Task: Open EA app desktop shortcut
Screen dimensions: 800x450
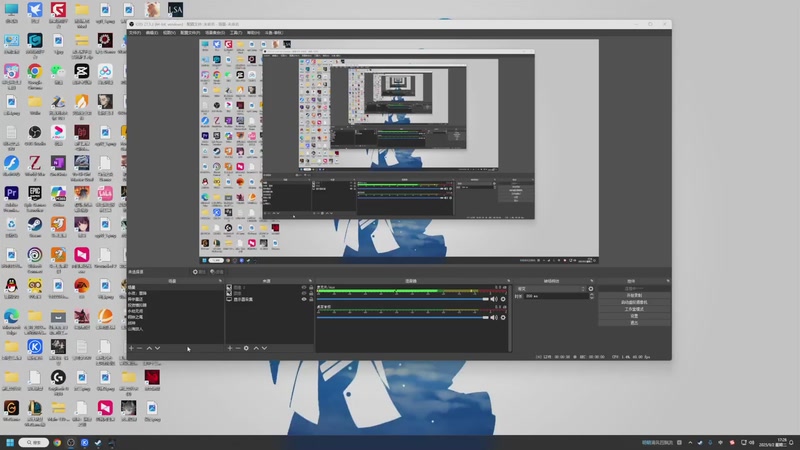Action: (x=82, y=288)
